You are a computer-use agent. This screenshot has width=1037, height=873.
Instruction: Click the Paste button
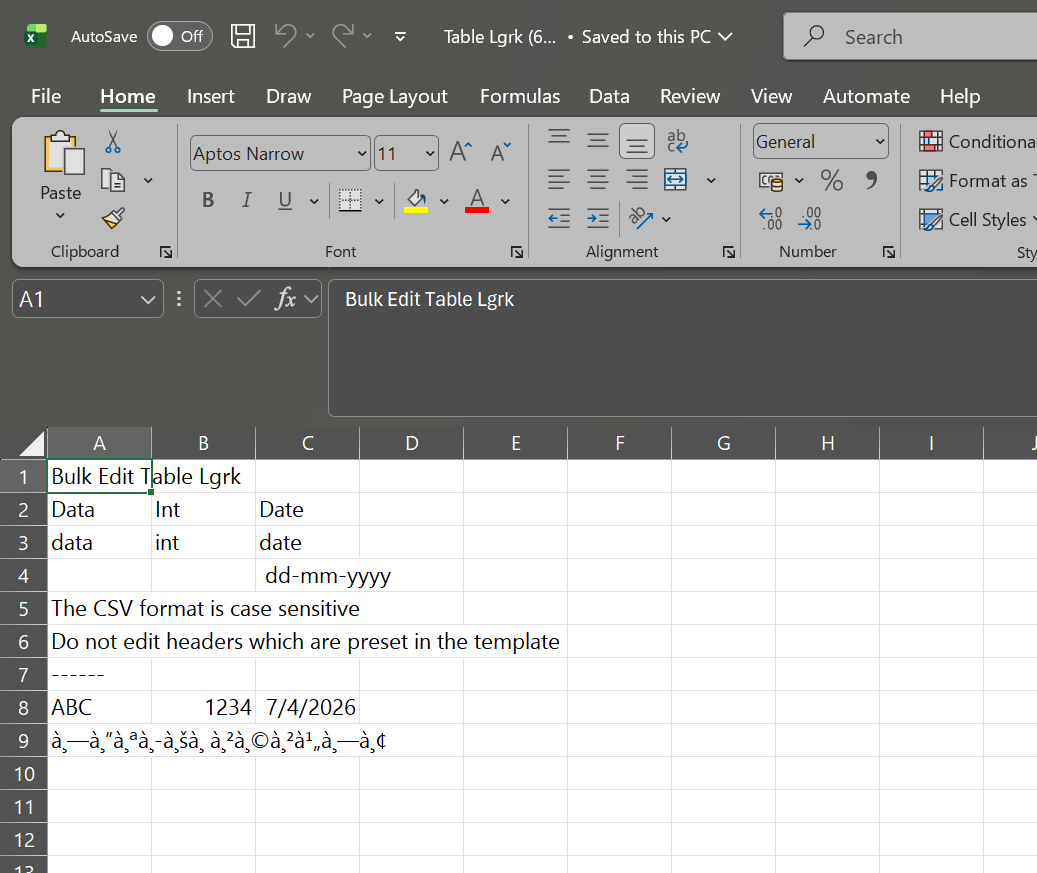click(x=61, y=170)
